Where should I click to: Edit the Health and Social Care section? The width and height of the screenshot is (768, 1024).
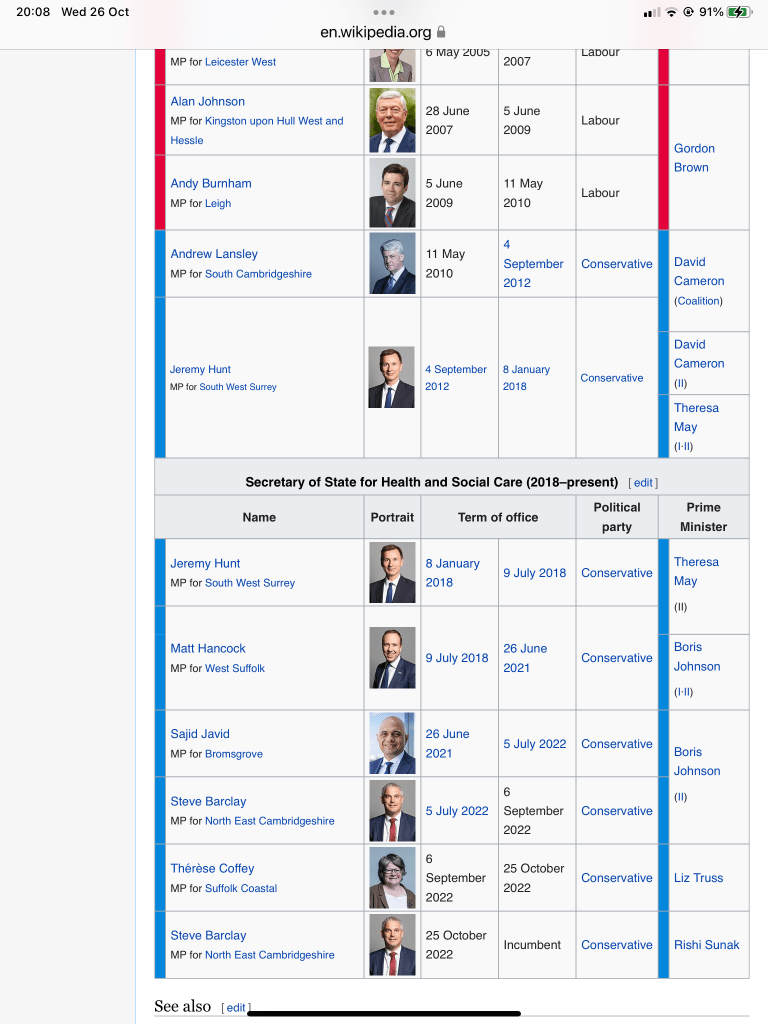643,483
